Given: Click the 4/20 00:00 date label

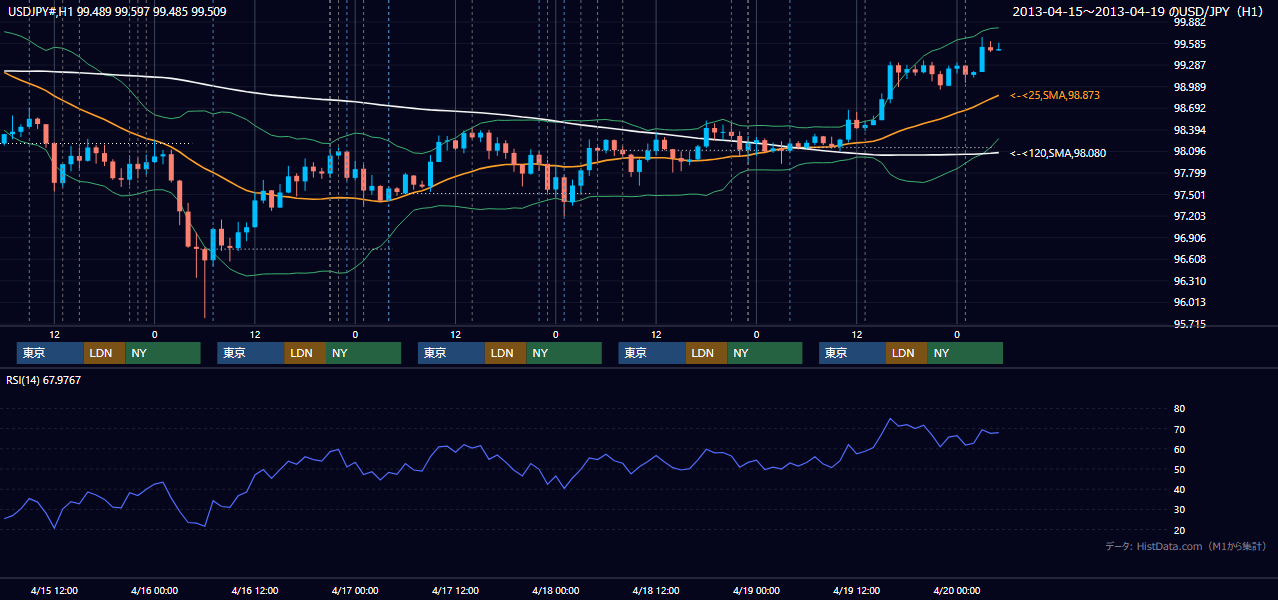Looking at the screenshot, I should (956, 591).
